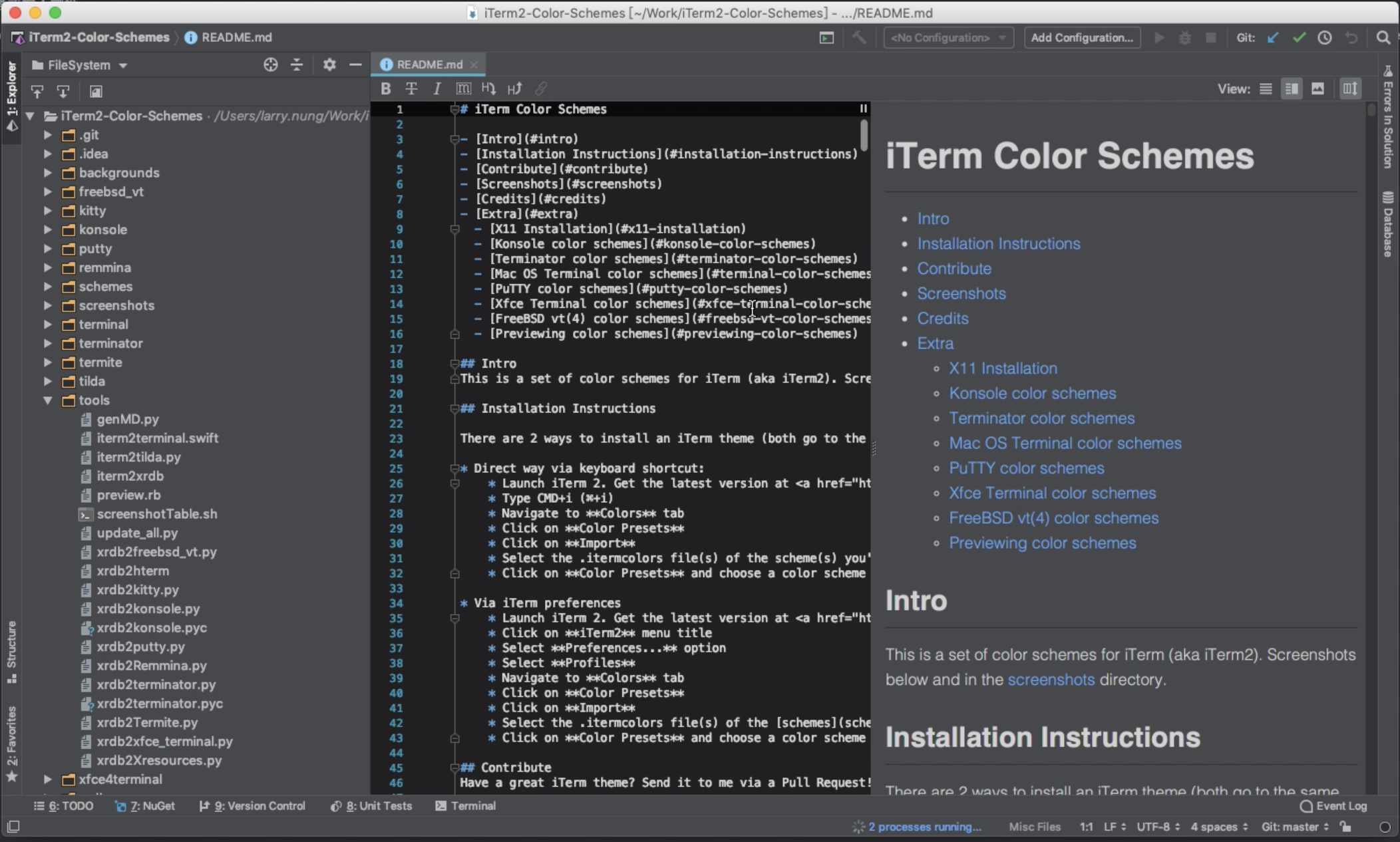Image resolution: width=1400 pixels, height=842 pixels.
Task: Start debugging with the bug icon
Action: point(1185,38)
